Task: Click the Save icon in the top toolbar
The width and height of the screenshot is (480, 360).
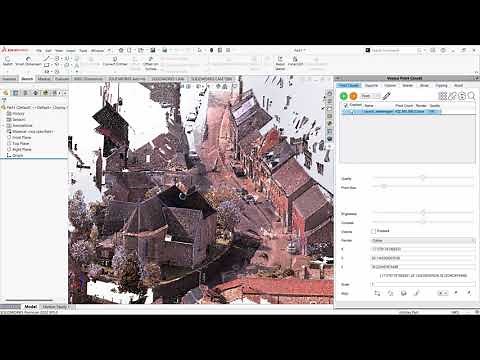Action: click(153, 50)
